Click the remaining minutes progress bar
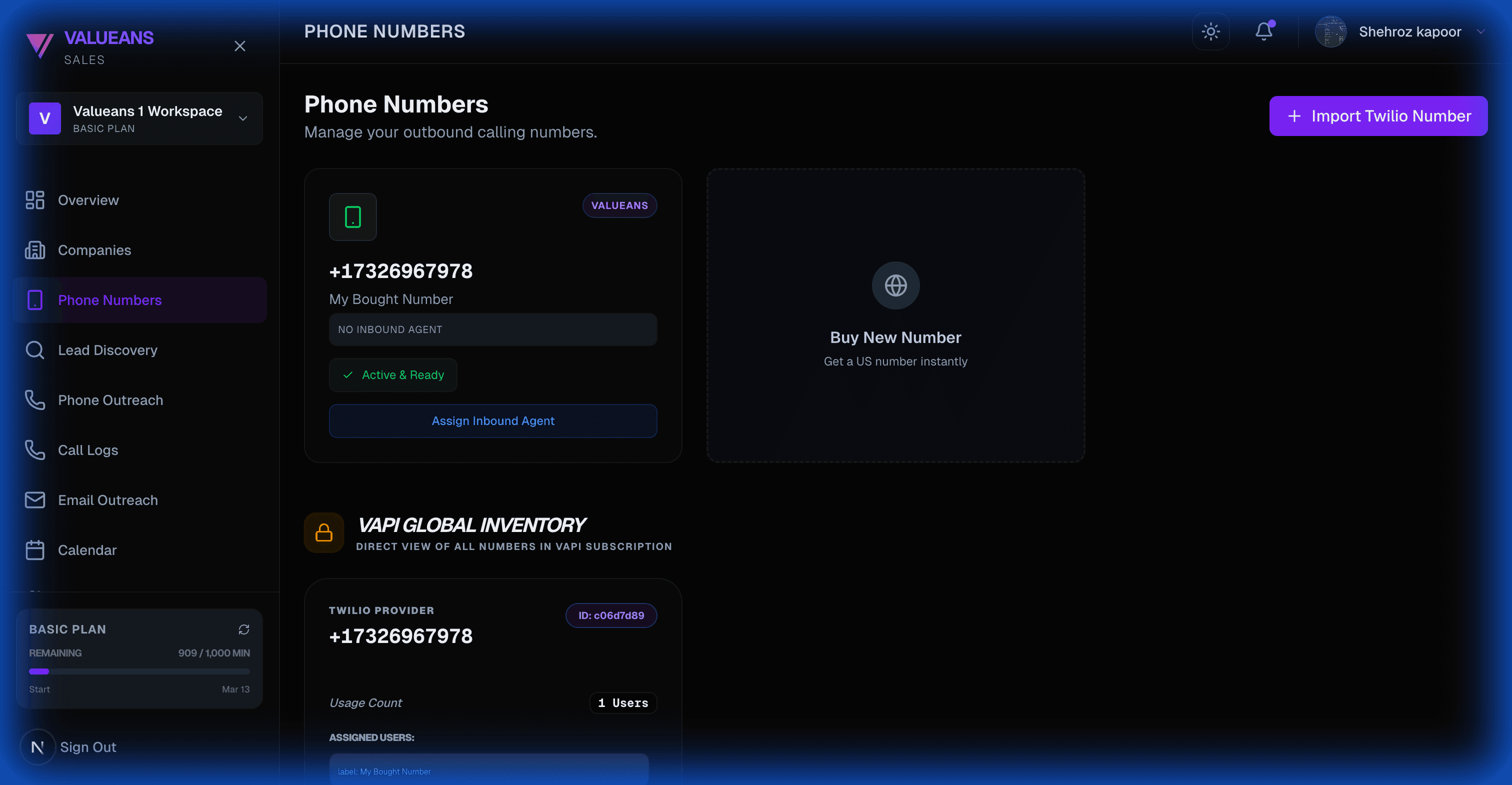The image size is (1512, 785). [139, 671]
